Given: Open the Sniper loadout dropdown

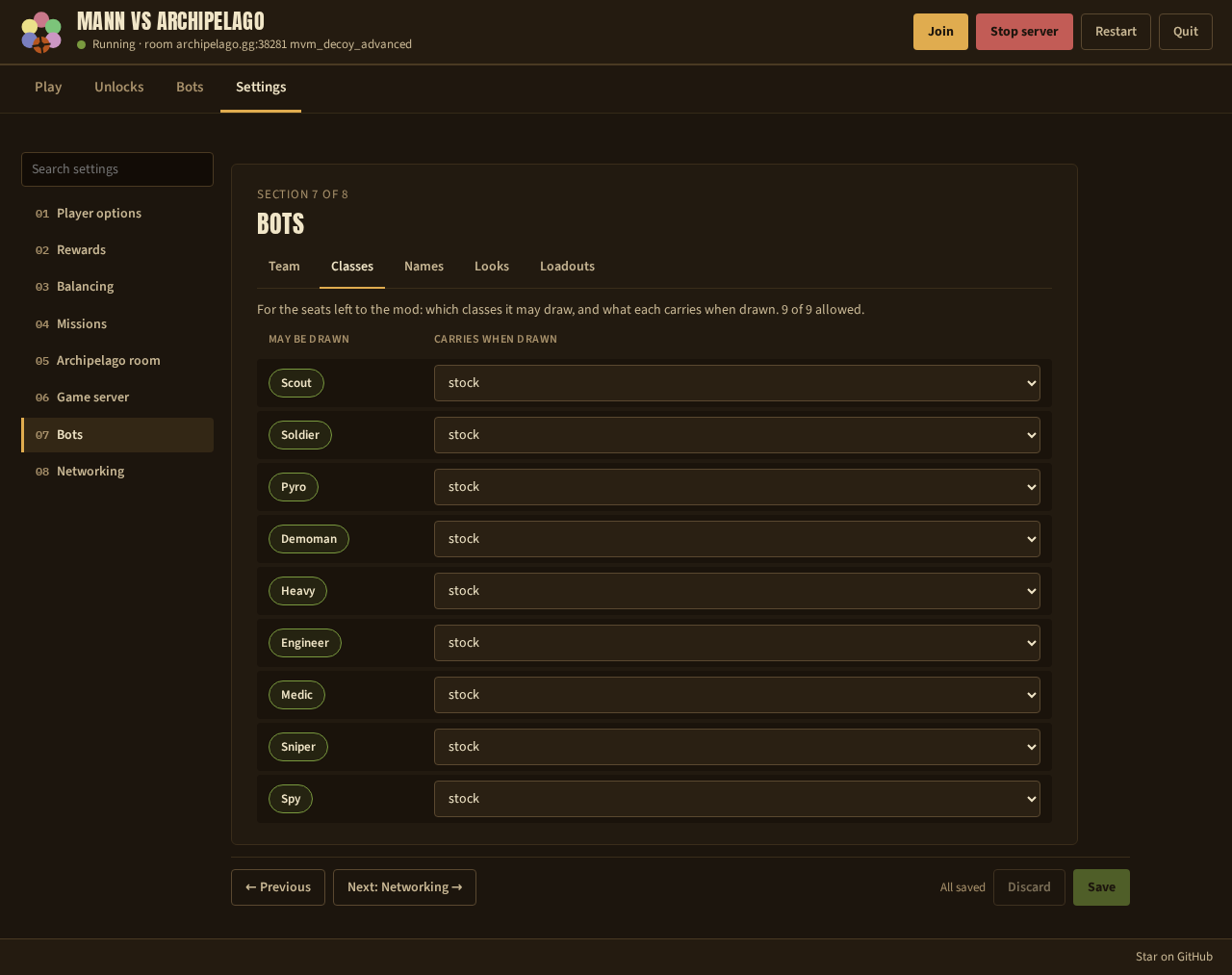Looking at the screenshot, I should click(737, 747).
